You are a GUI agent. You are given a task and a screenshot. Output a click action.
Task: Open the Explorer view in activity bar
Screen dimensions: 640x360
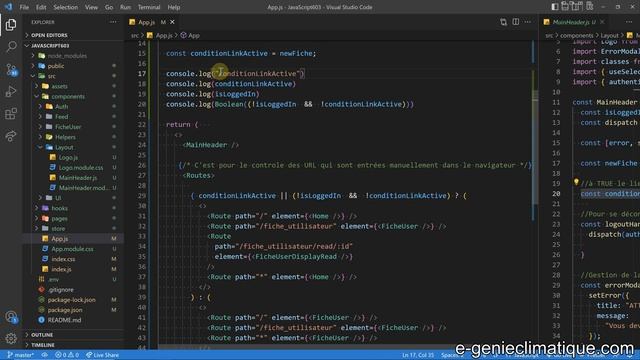[11, 25]
